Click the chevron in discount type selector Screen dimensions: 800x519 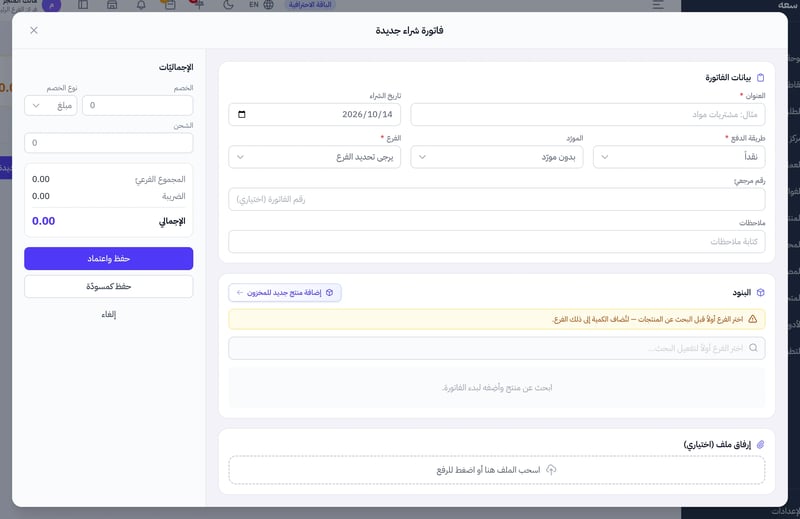[36, 106]
